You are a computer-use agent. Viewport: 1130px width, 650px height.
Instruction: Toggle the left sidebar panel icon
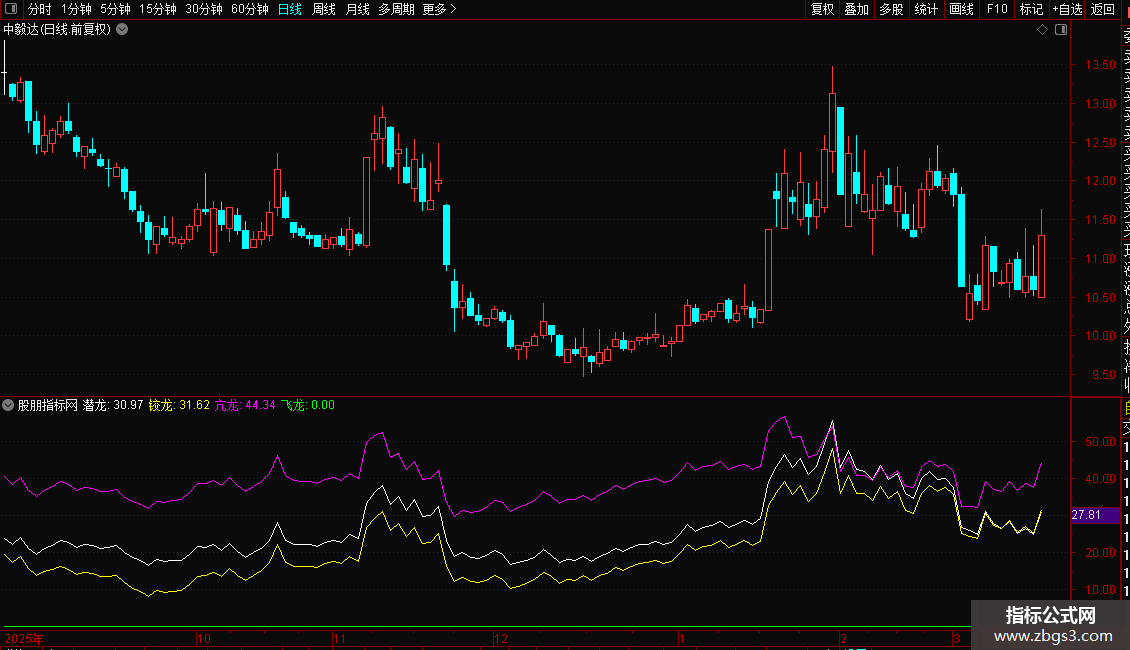click(x=10, y=9)
